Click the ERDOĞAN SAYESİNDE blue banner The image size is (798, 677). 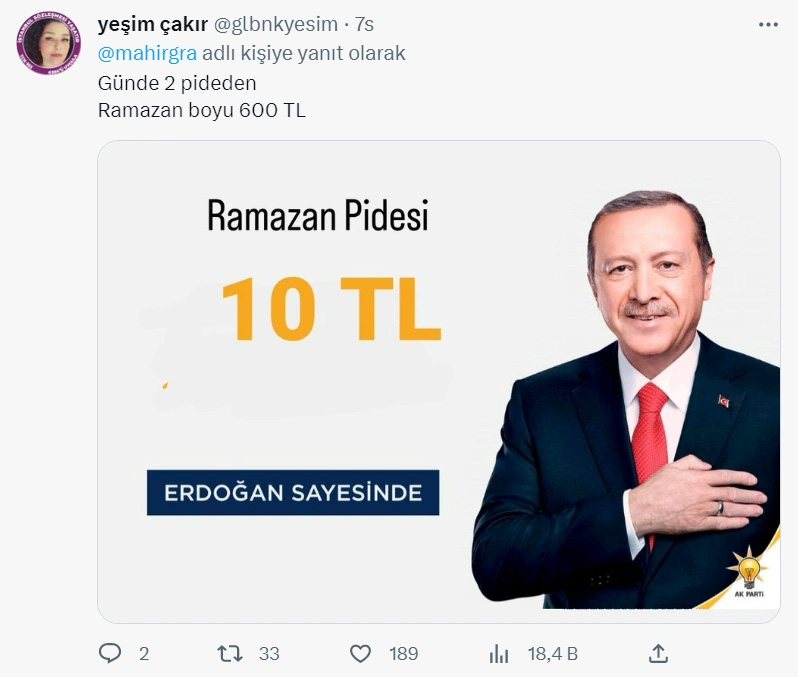point(293,492)
